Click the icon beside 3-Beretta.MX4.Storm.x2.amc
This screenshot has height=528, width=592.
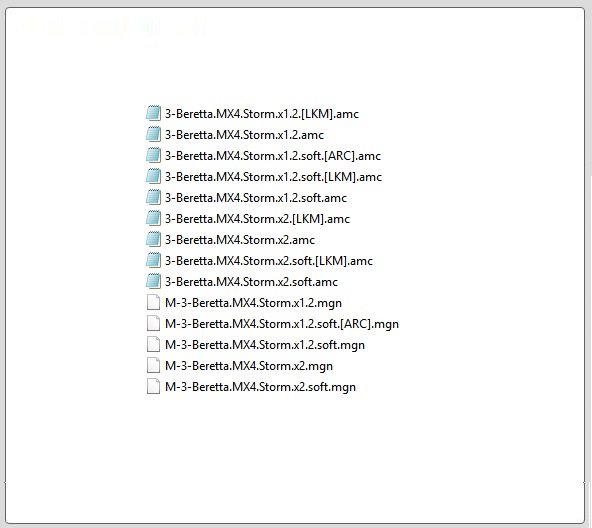153,239
